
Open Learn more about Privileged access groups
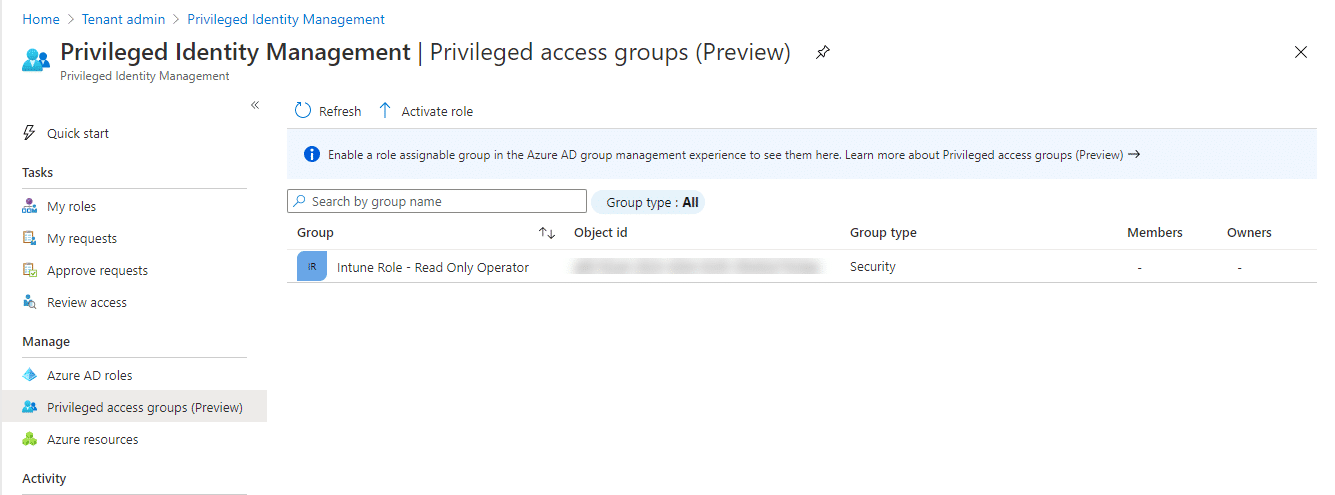tap(984, 155)
